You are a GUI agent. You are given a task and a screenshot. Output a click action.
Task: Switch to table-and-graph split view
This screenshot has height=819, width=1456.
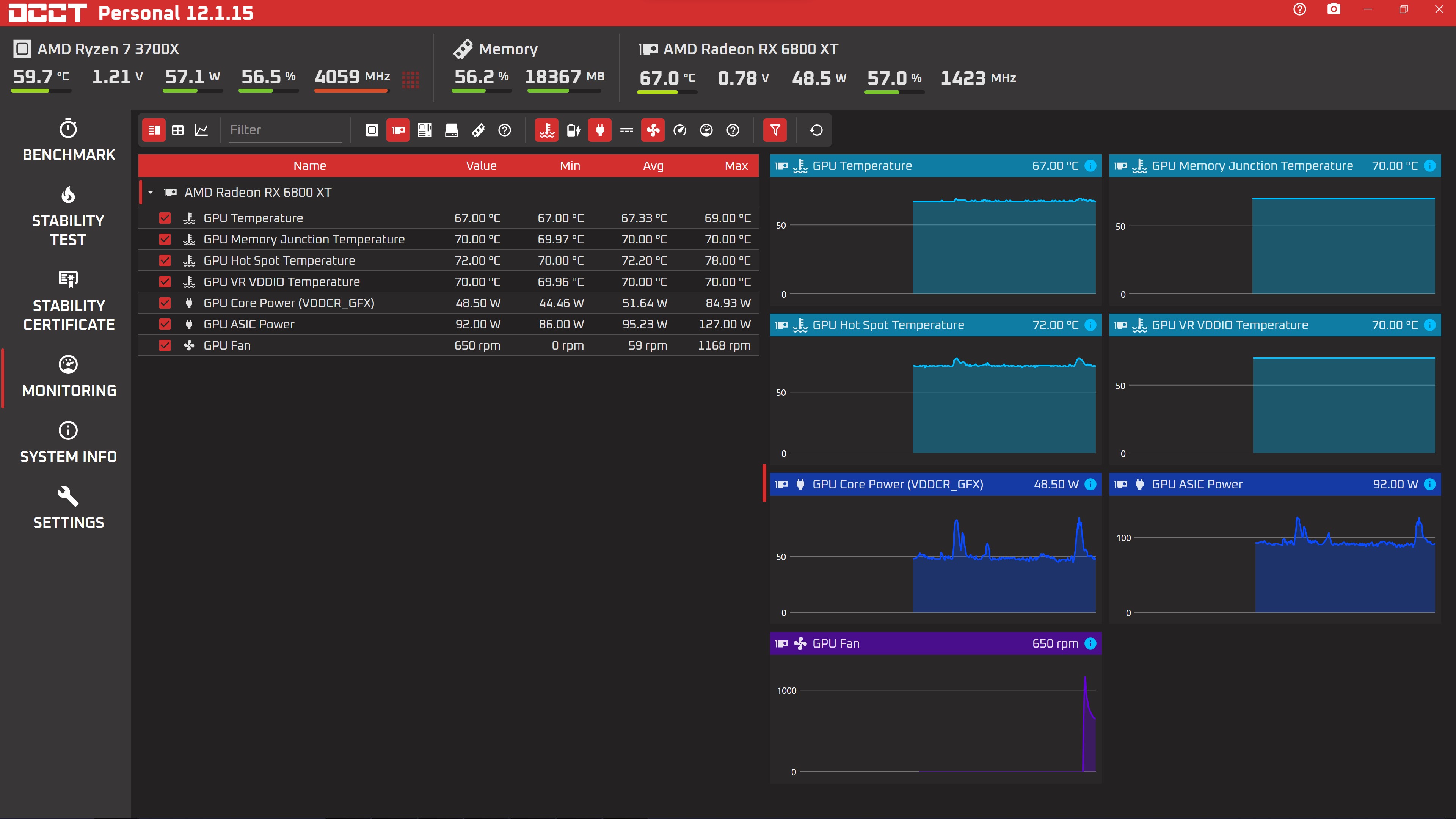point(154,130)
